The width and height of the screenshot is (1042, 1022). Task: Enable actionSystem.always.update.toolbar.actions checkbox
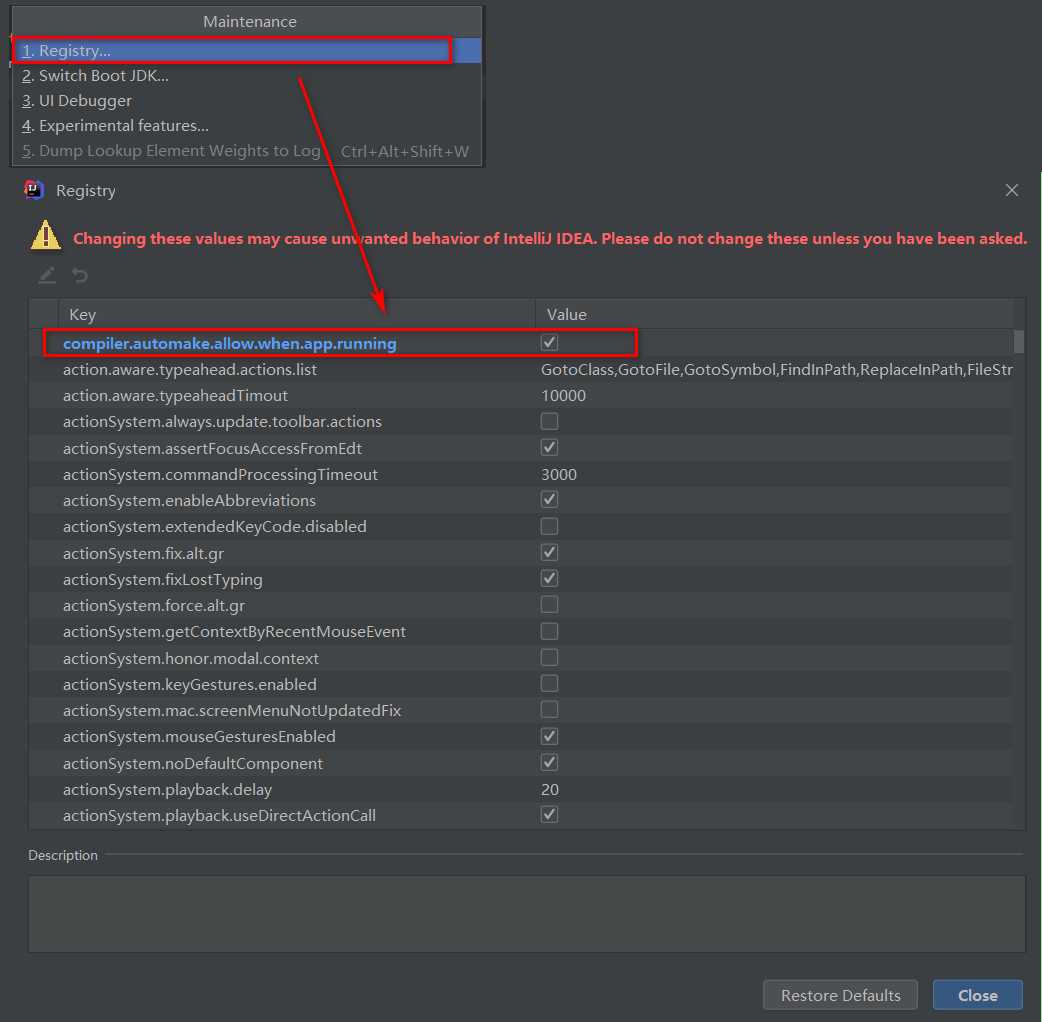click(x=550, y=421)
